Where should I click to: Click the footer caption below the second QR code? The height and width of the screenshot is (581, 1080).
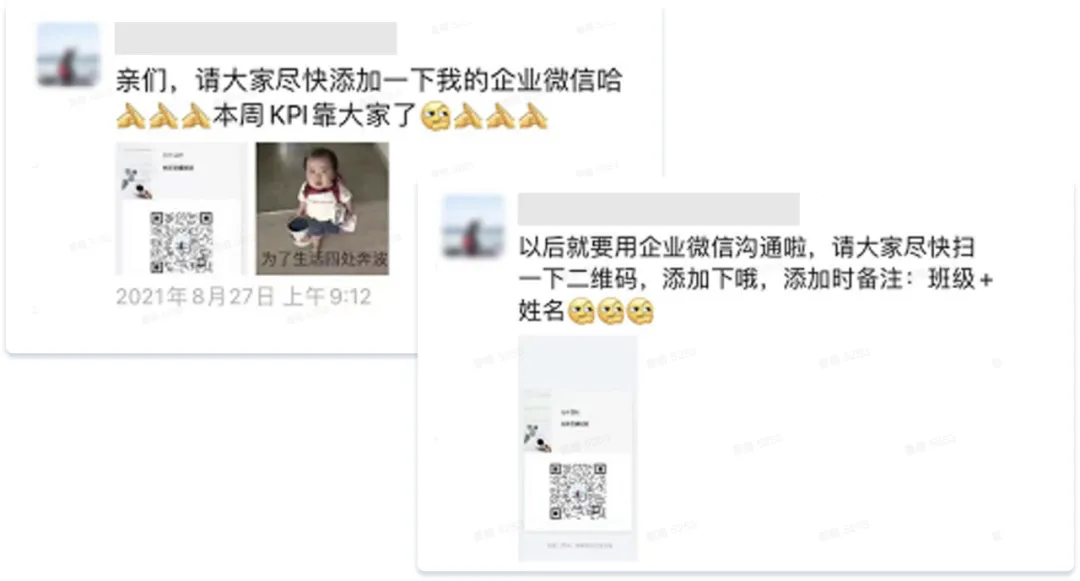click(x=579, y=545)
